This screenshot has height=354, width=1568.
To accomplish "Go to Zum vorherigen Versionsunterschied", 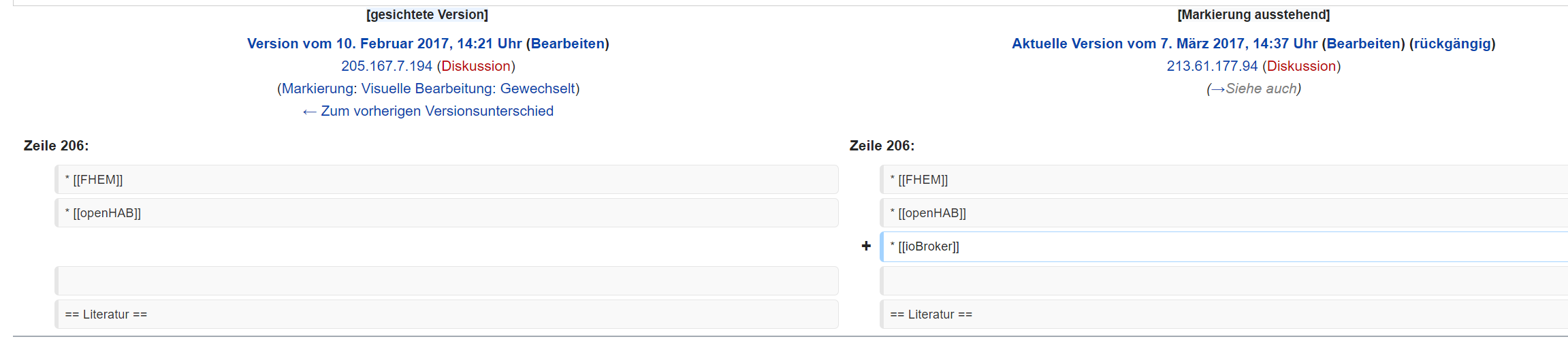I will point(428,111).
